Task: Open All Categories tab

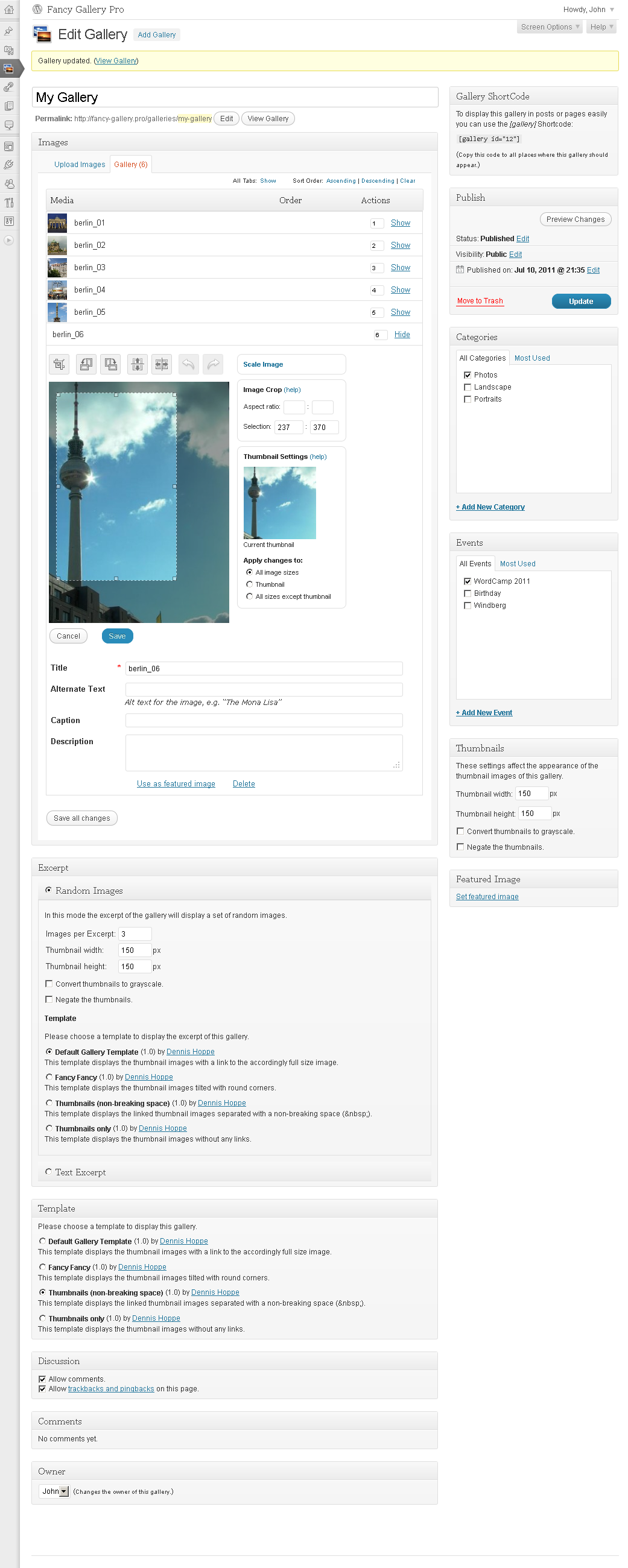Action: (x=483, y=358)
